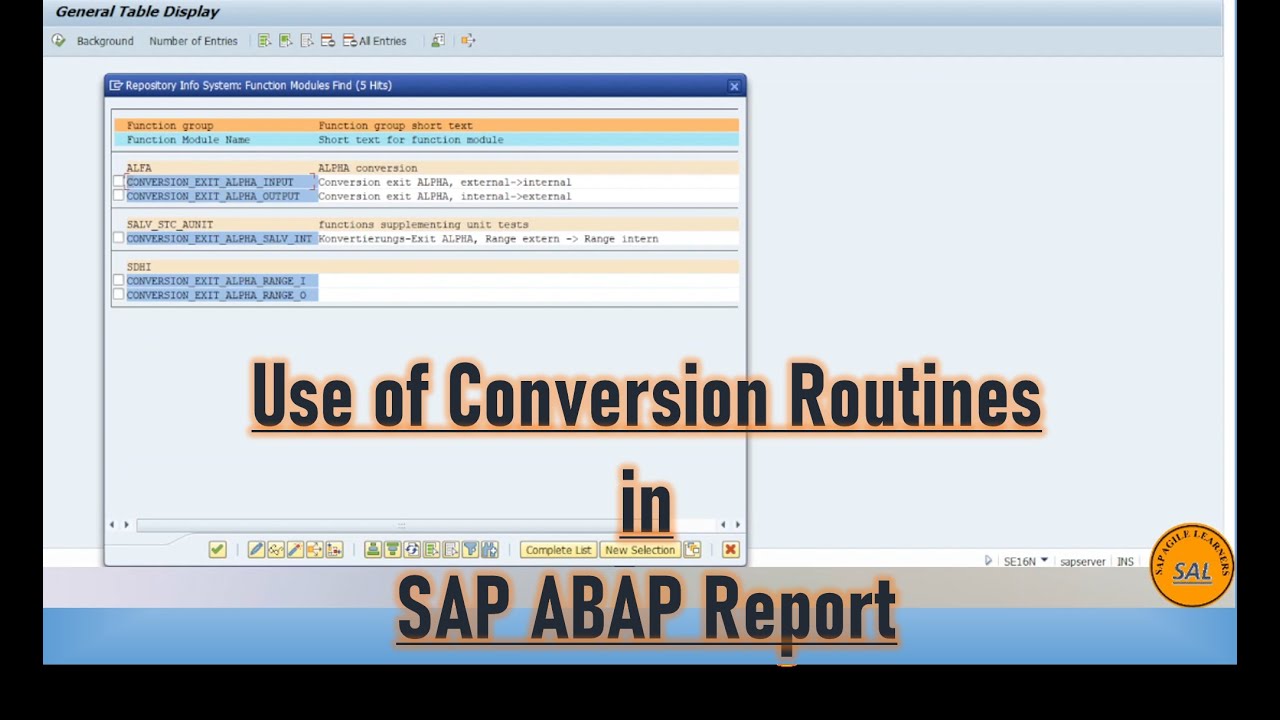Image resolution: width=1280 pixels, height=720 pixels.
Task: Click the binoculars Find icon in dialog
Action: 490,549
